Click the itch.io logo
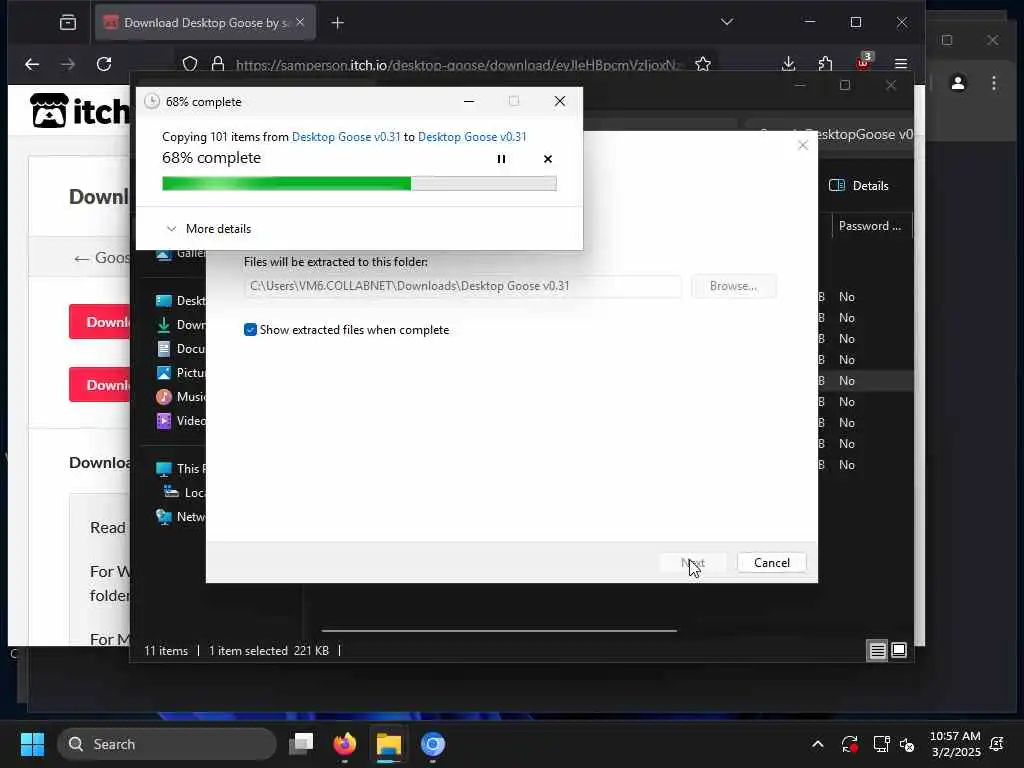The height and width of the screenshot is (768, 1024). 80,111
